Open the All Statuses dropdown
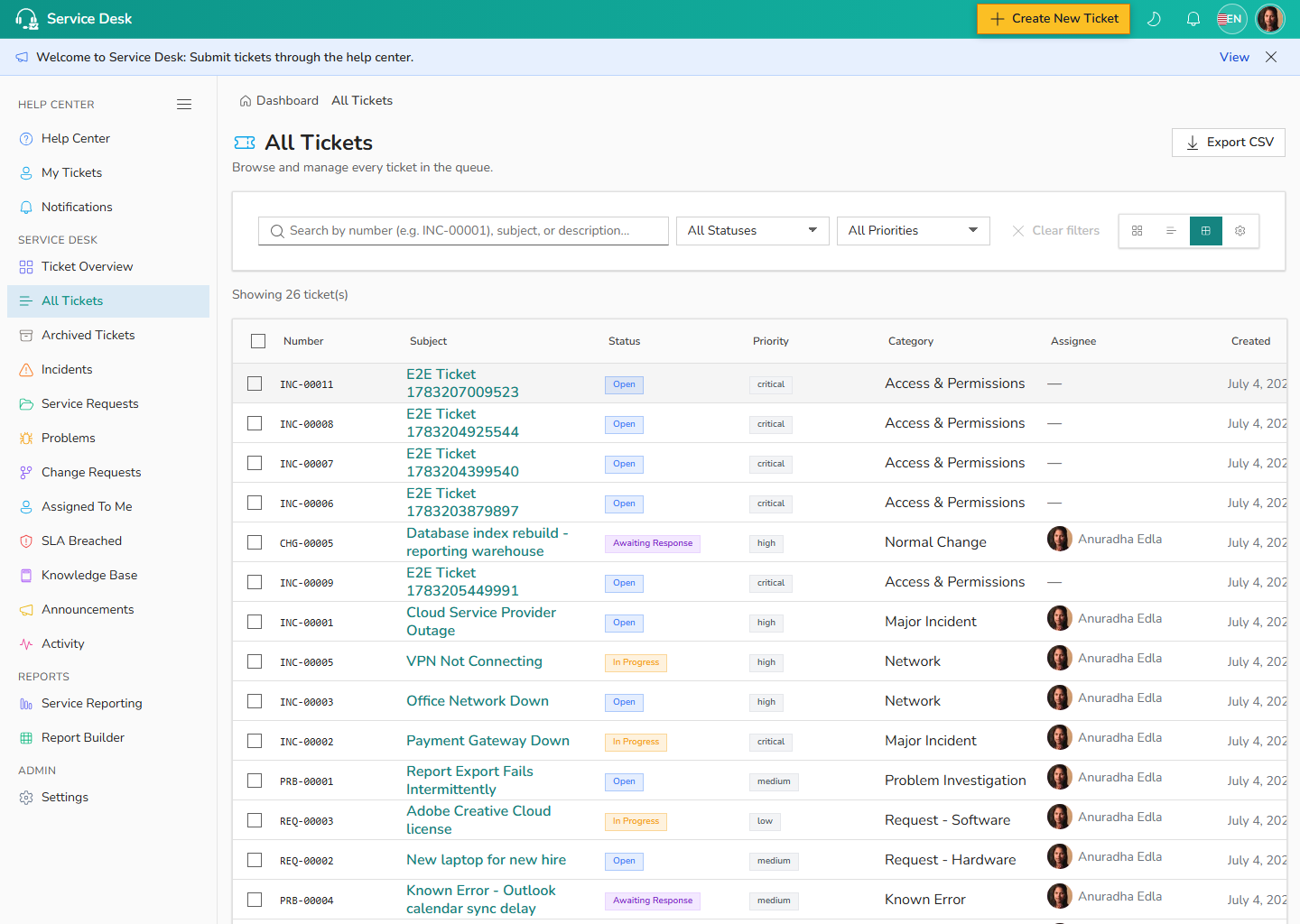 tap(752, 231)
